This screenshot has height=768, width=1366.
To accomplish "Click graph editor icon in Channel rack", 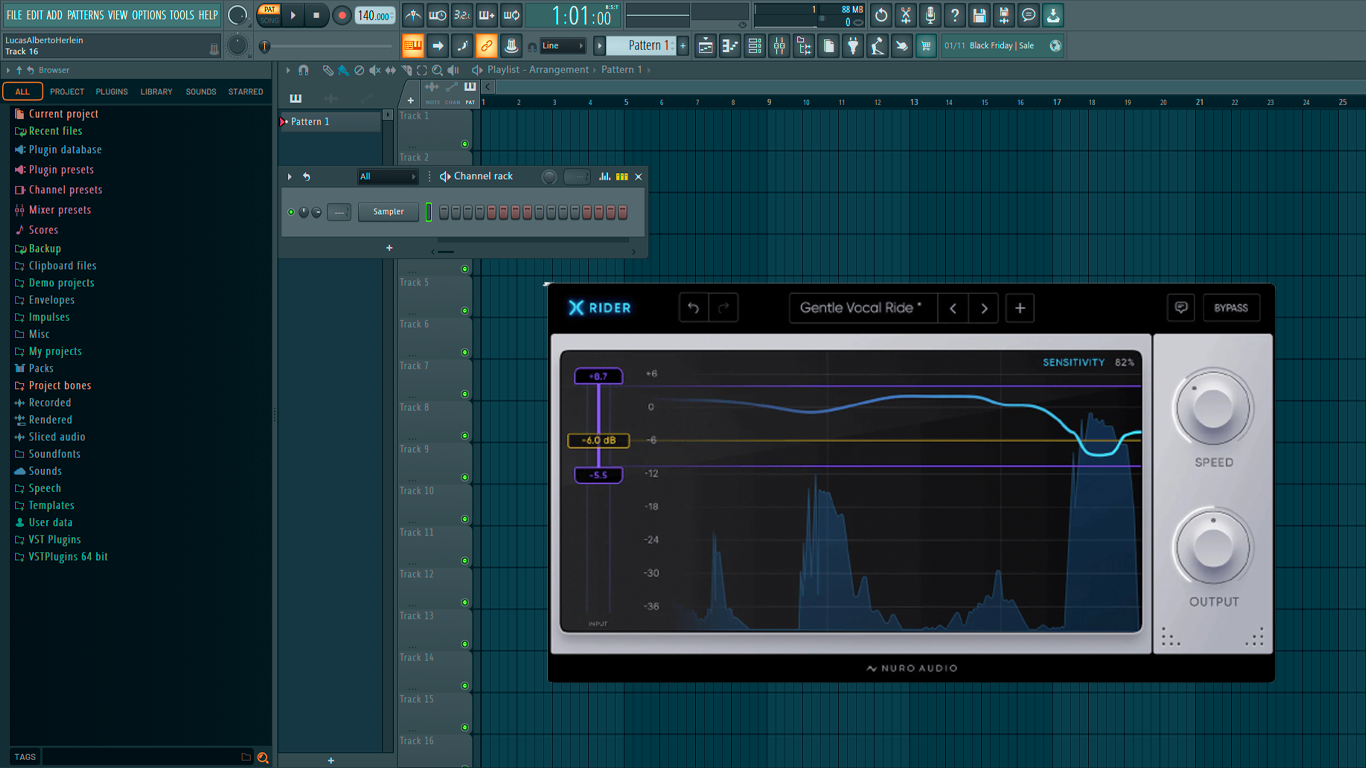I will click(605, 176).
